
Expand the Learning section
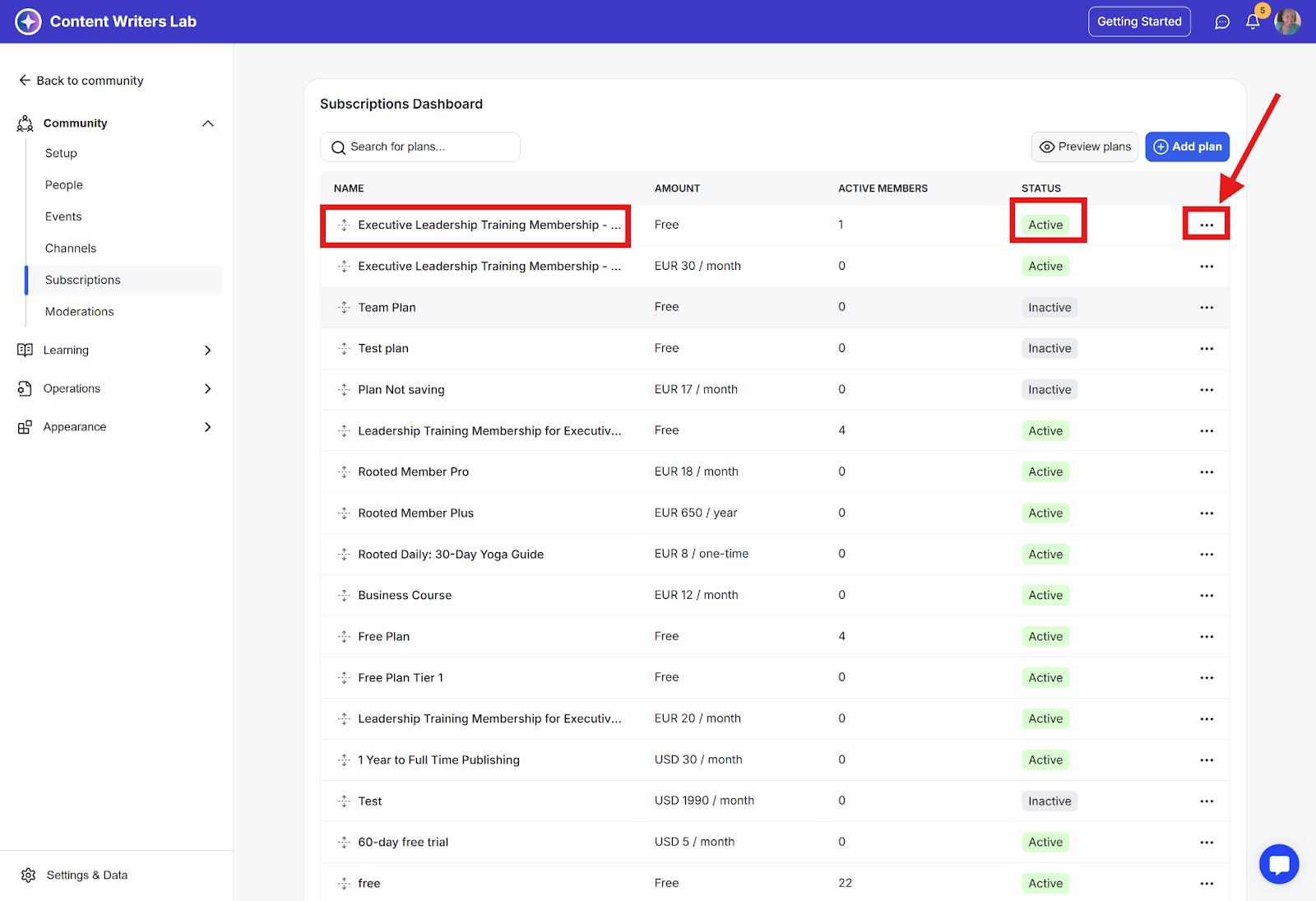click(207, 351)
